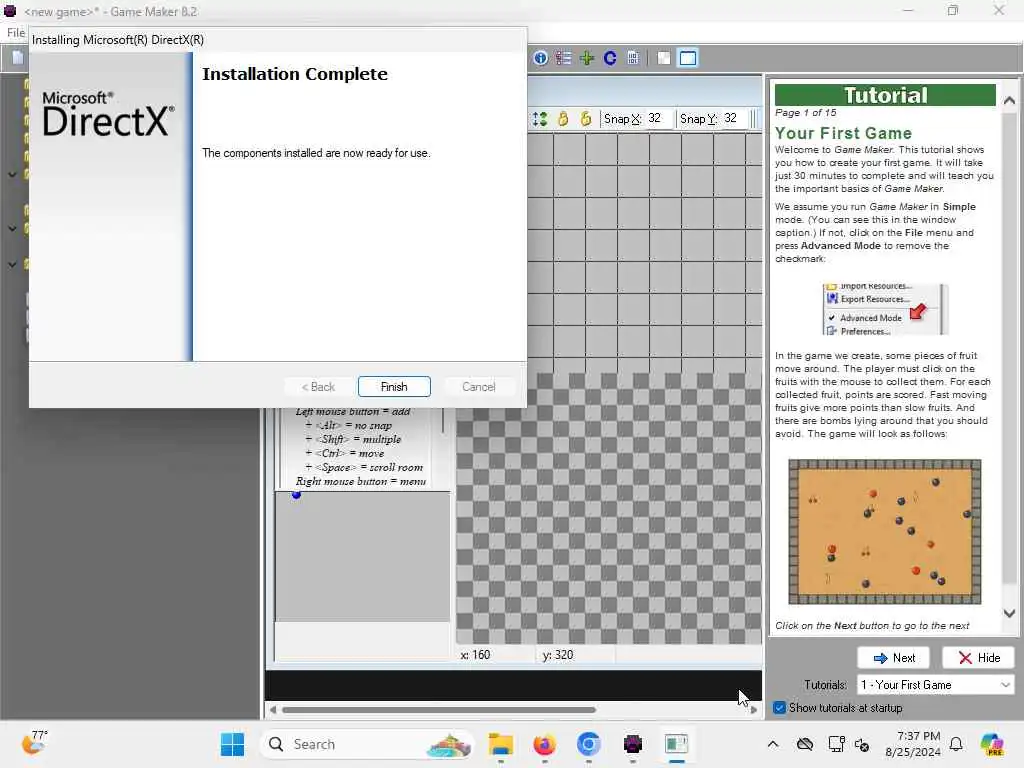Click the Advanced Mode menu illustration in tutorial

click(885, 310)
